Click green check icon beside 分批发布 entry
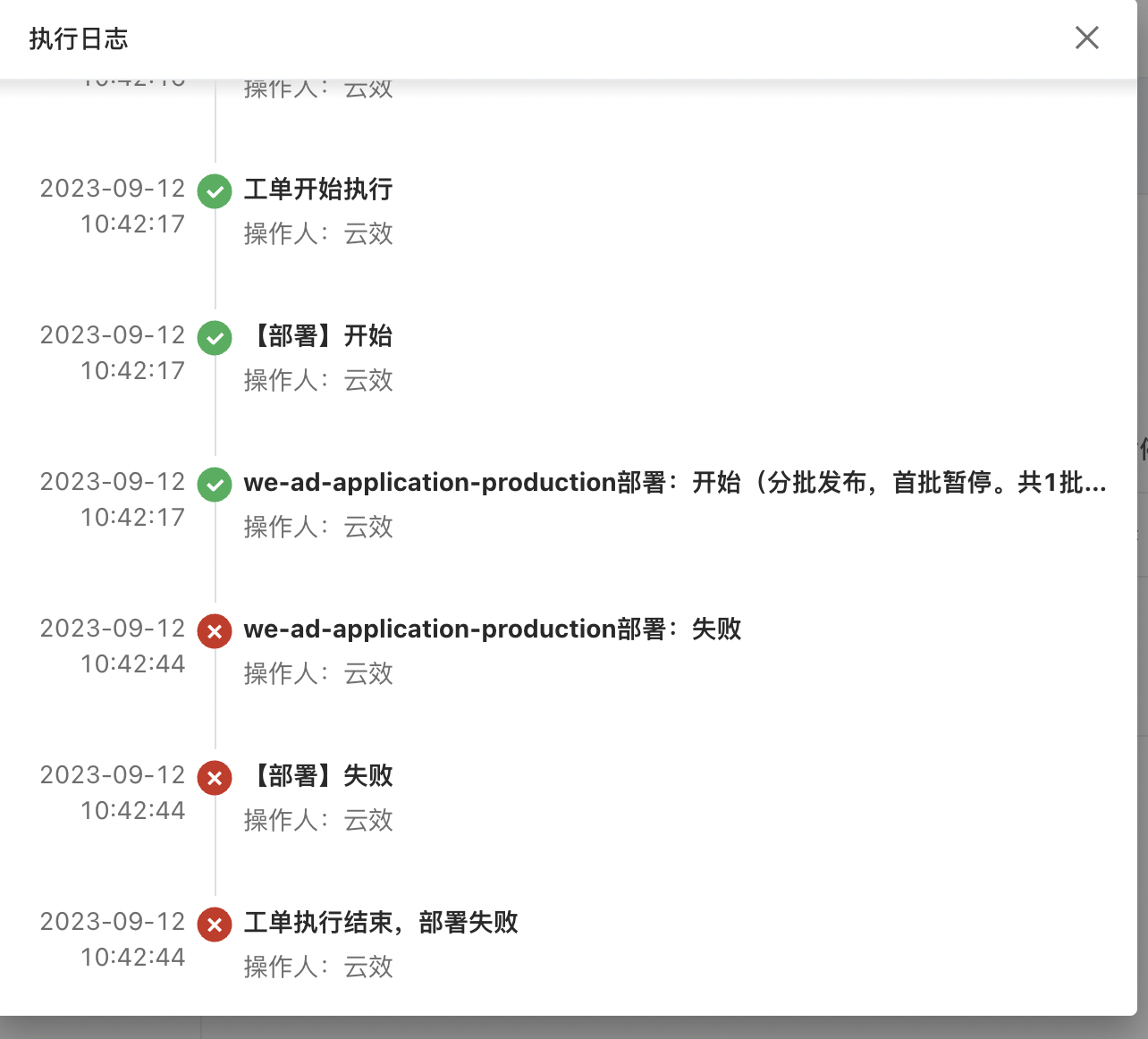The height and width of the screenshot is (1039, 1148). (x=215, y=485)
